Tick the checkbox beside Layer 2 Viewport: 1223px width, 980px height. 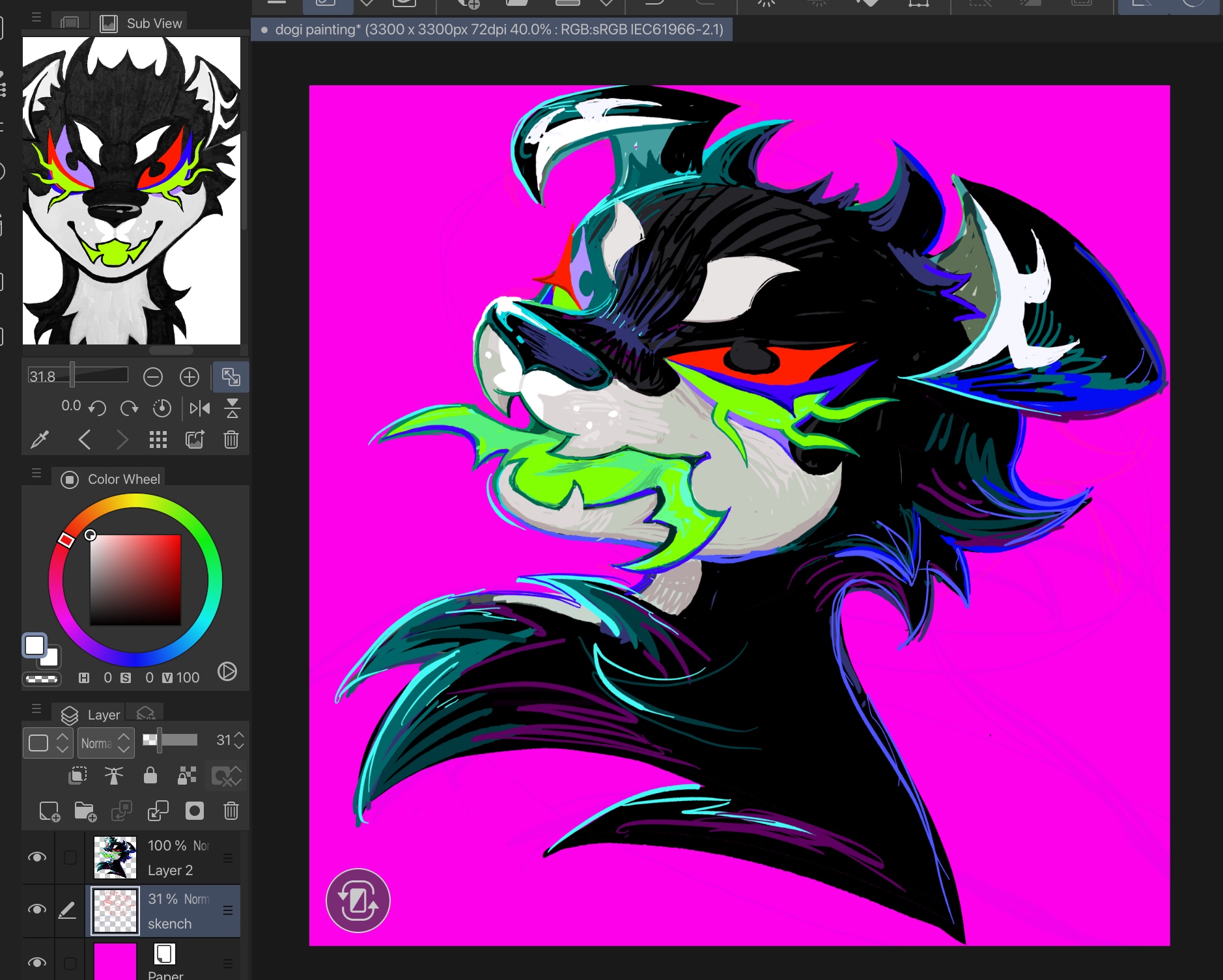point(70,858)
